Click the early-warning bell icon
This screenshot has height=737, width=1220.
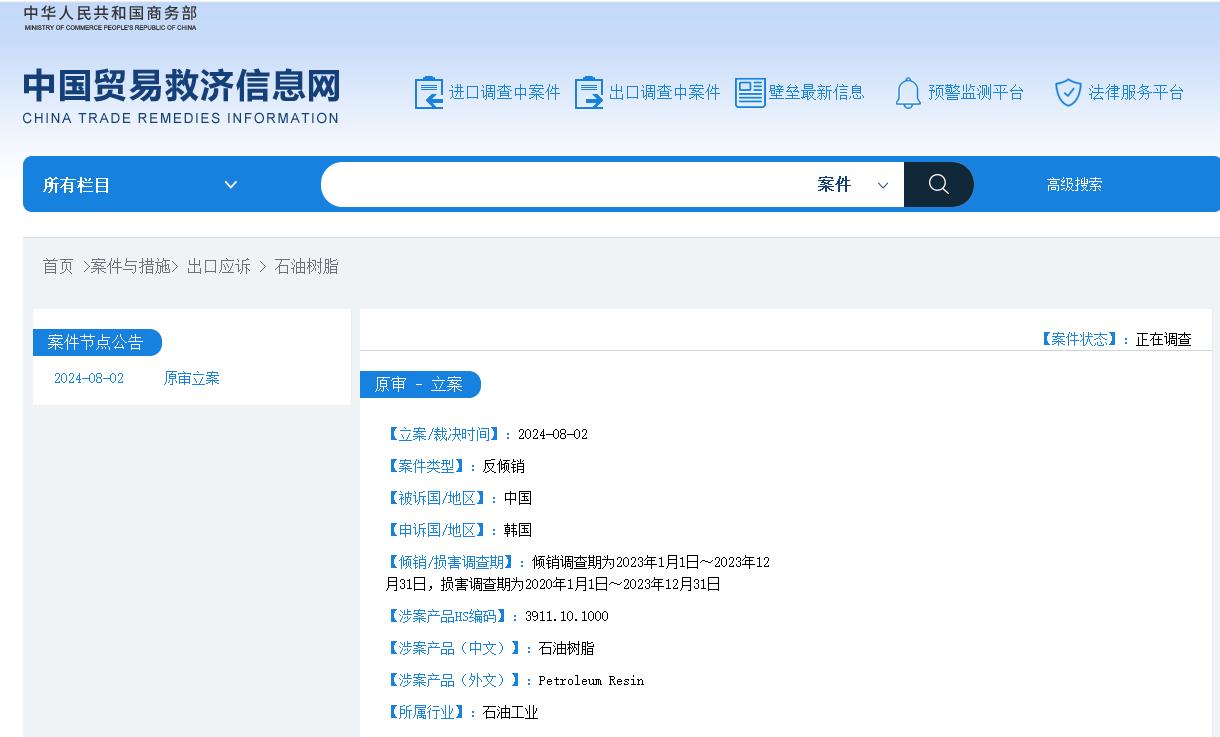tap(908, 93)
